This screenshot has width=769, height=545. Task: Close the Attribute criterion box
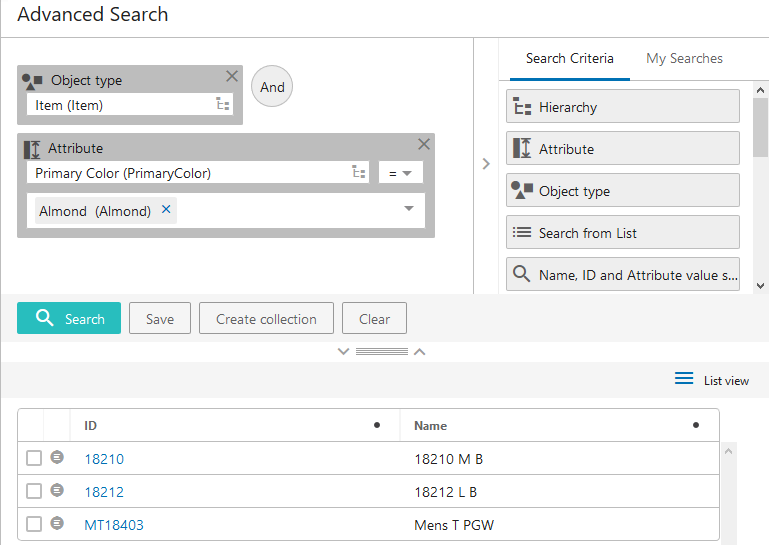click(424, 144)
